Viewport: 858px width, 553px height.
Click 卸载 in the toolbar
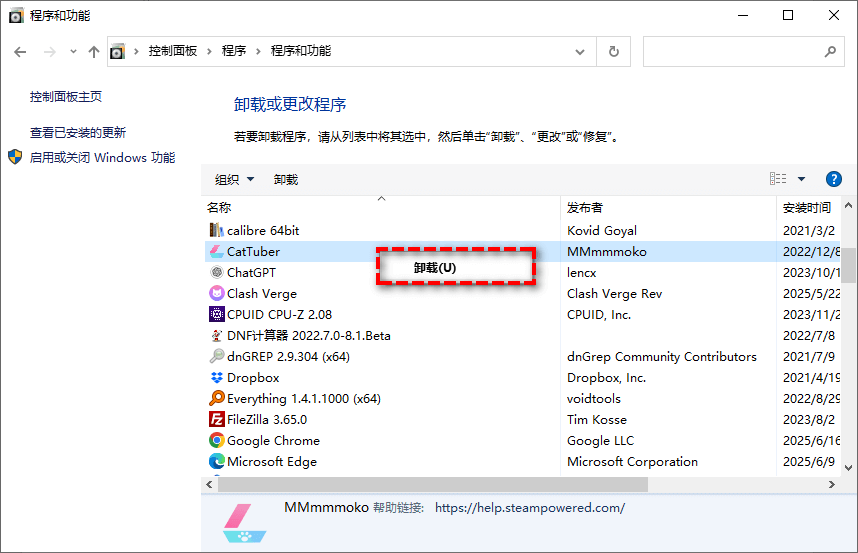286,179
